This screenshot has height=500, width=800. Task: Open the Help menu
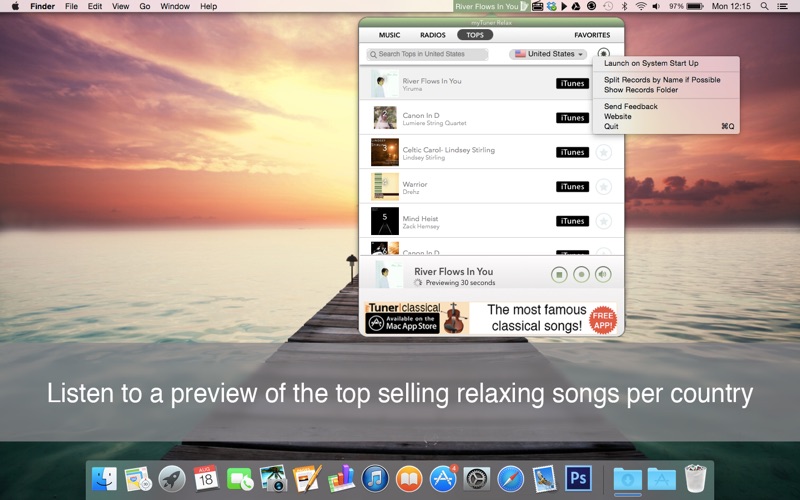(x=208, y=6)
